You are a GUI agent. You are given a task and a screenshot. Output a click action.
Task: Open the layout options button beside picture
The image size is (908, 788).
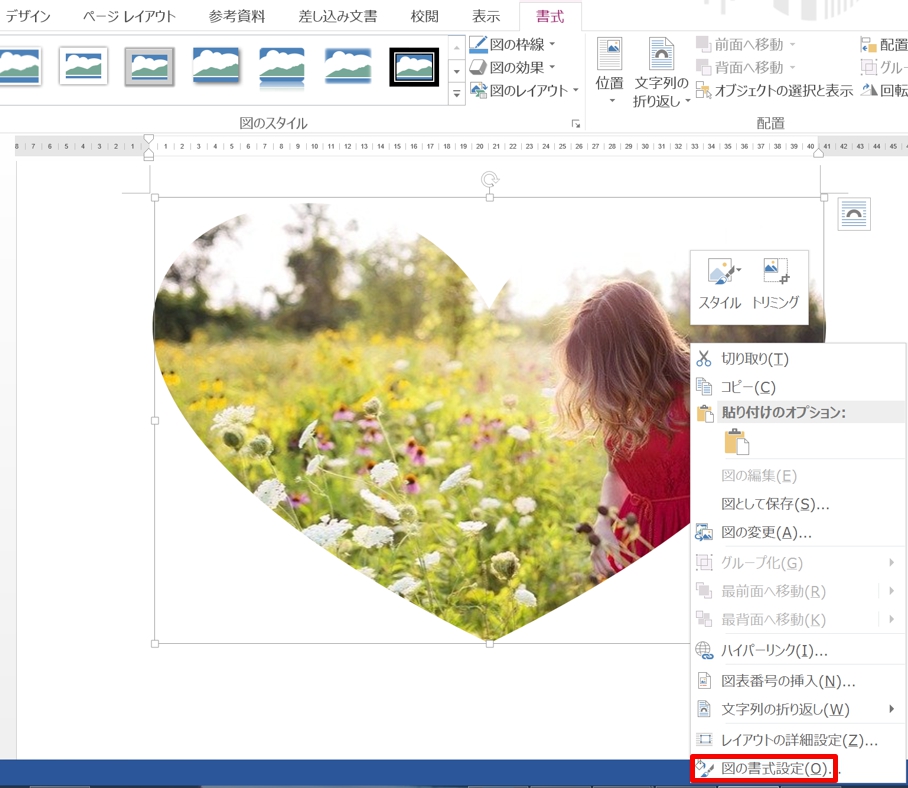854,214
